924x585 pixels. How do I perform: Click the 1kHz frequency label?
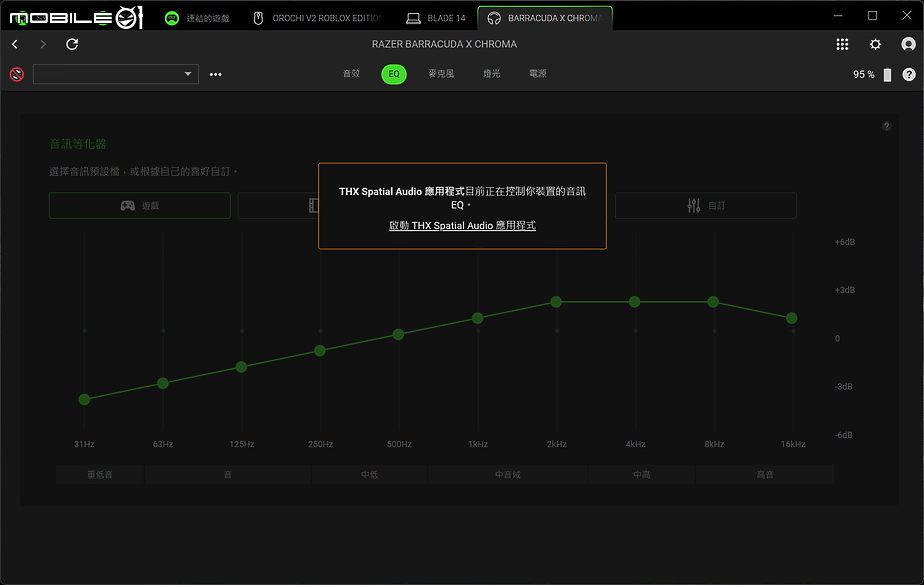478,444
